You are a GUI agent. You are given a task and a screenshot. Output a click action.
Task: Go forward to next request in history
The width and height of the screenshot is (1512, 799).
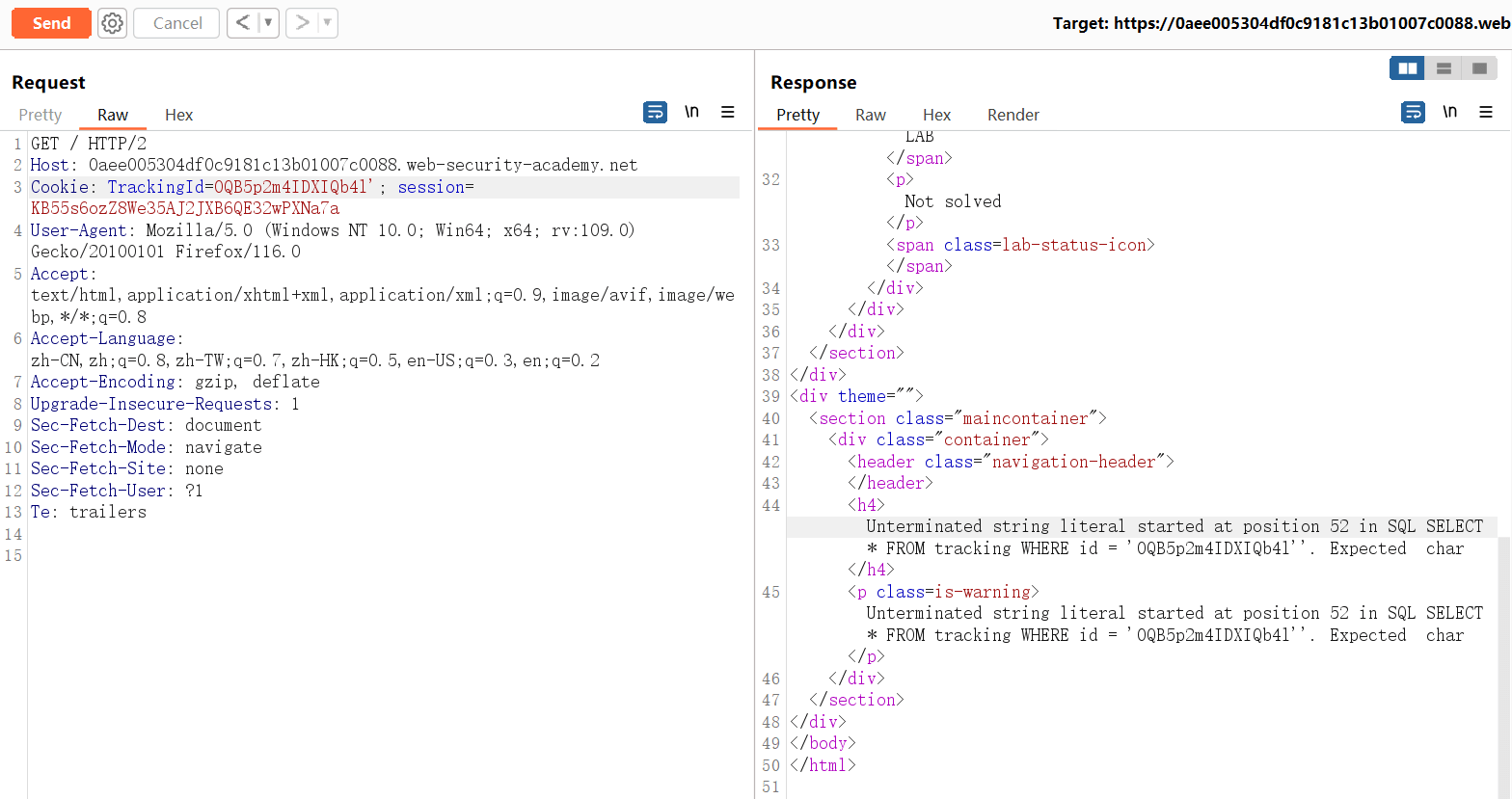pos(302,23)
